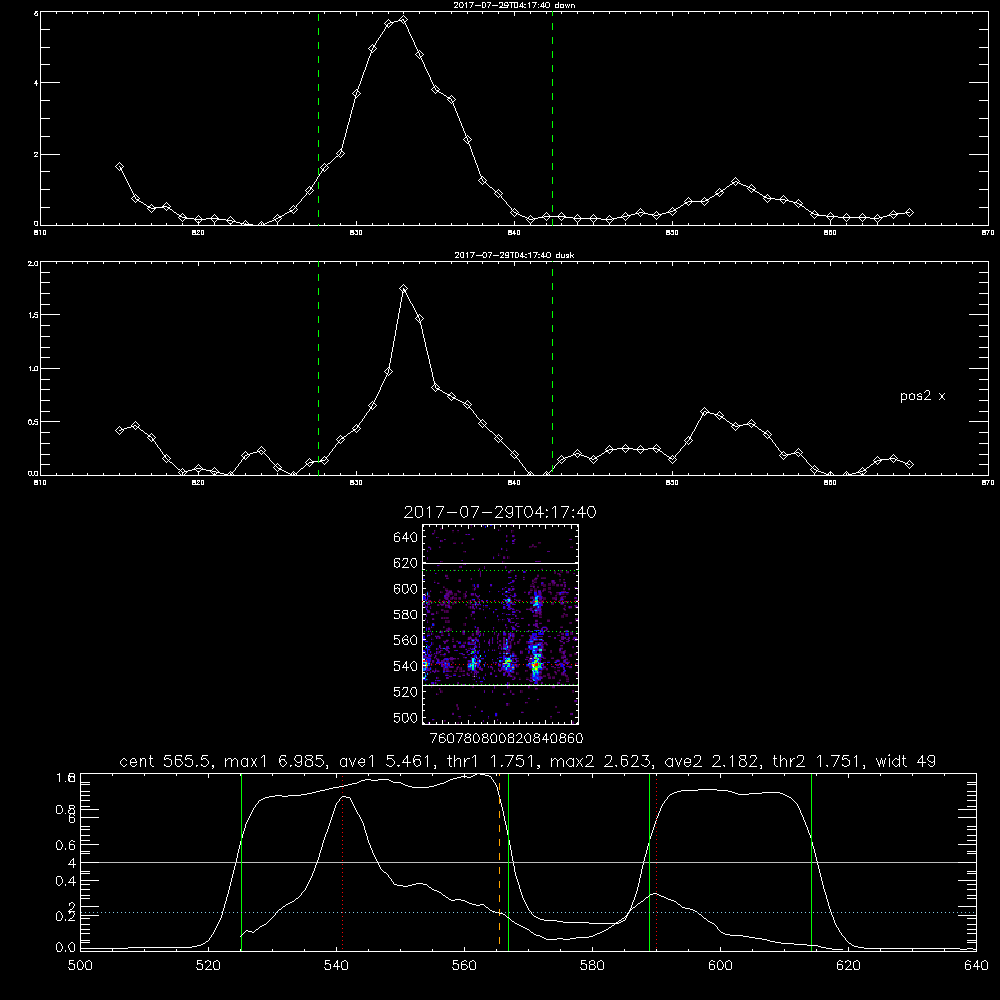Select the heatmap spectrogram image

point(501,624)
